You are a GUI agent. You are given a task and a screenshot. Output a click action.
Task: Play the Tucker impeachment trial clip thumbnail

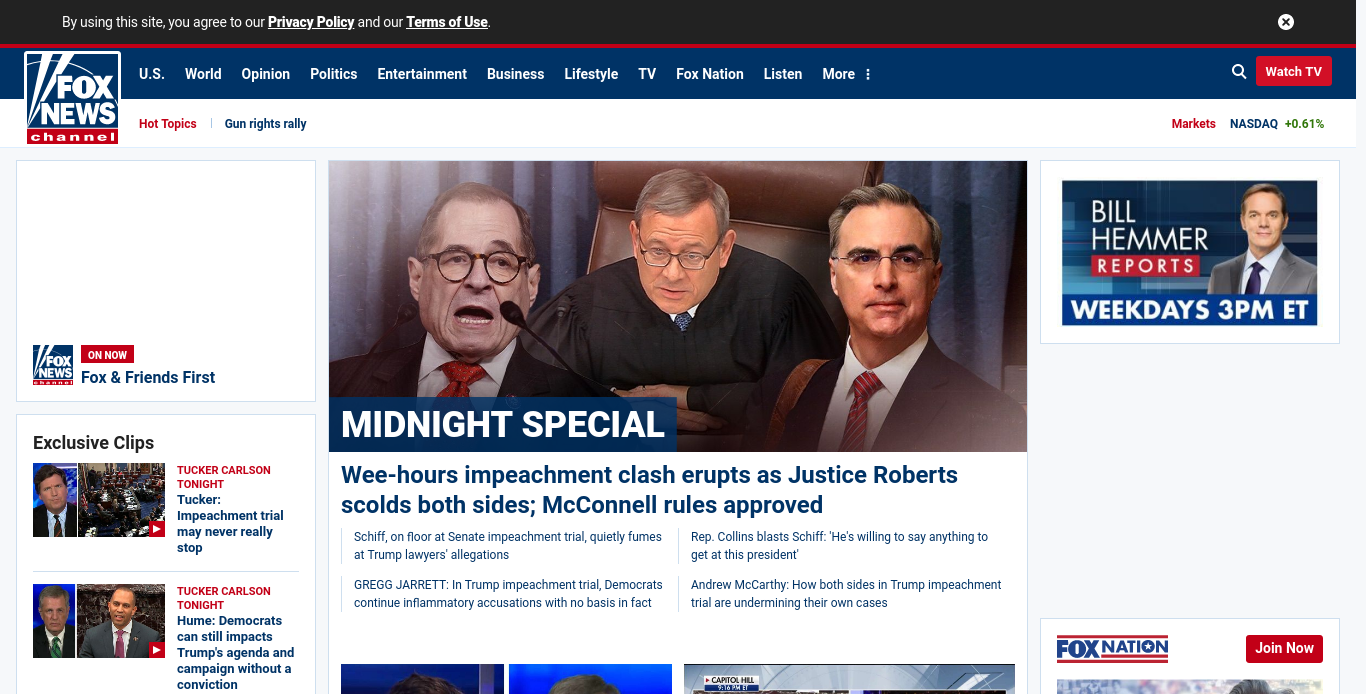point(99,500)
